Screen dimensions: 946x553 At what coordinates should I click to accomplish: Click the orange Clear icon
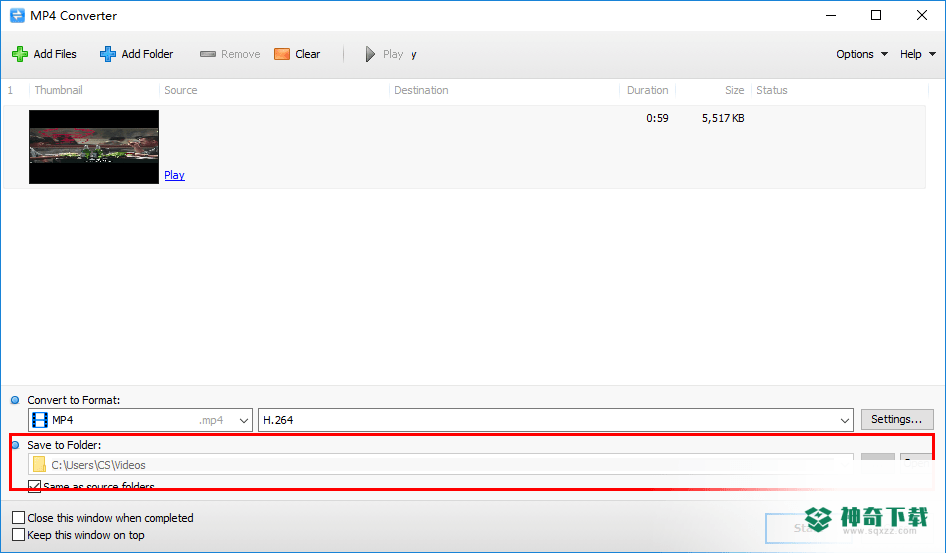[282, 54]
